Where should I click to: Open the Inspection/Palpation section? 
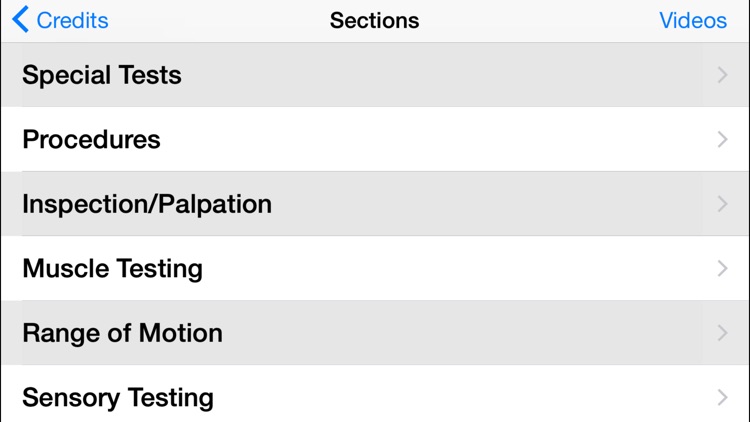tap(375, 204)
